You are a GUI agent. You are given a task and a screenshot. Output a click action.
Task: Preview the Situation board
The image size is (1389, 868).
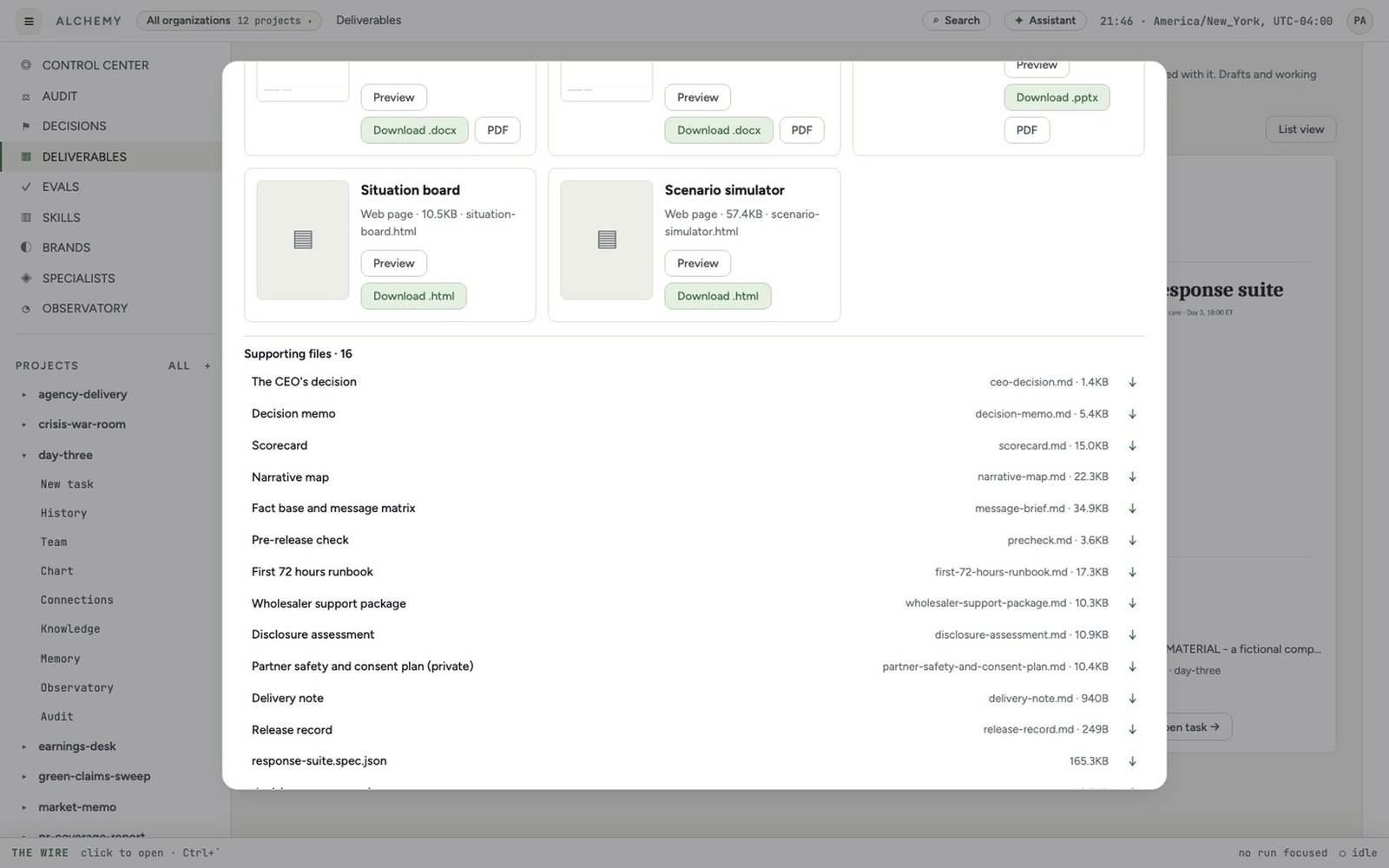coord(394,263)
